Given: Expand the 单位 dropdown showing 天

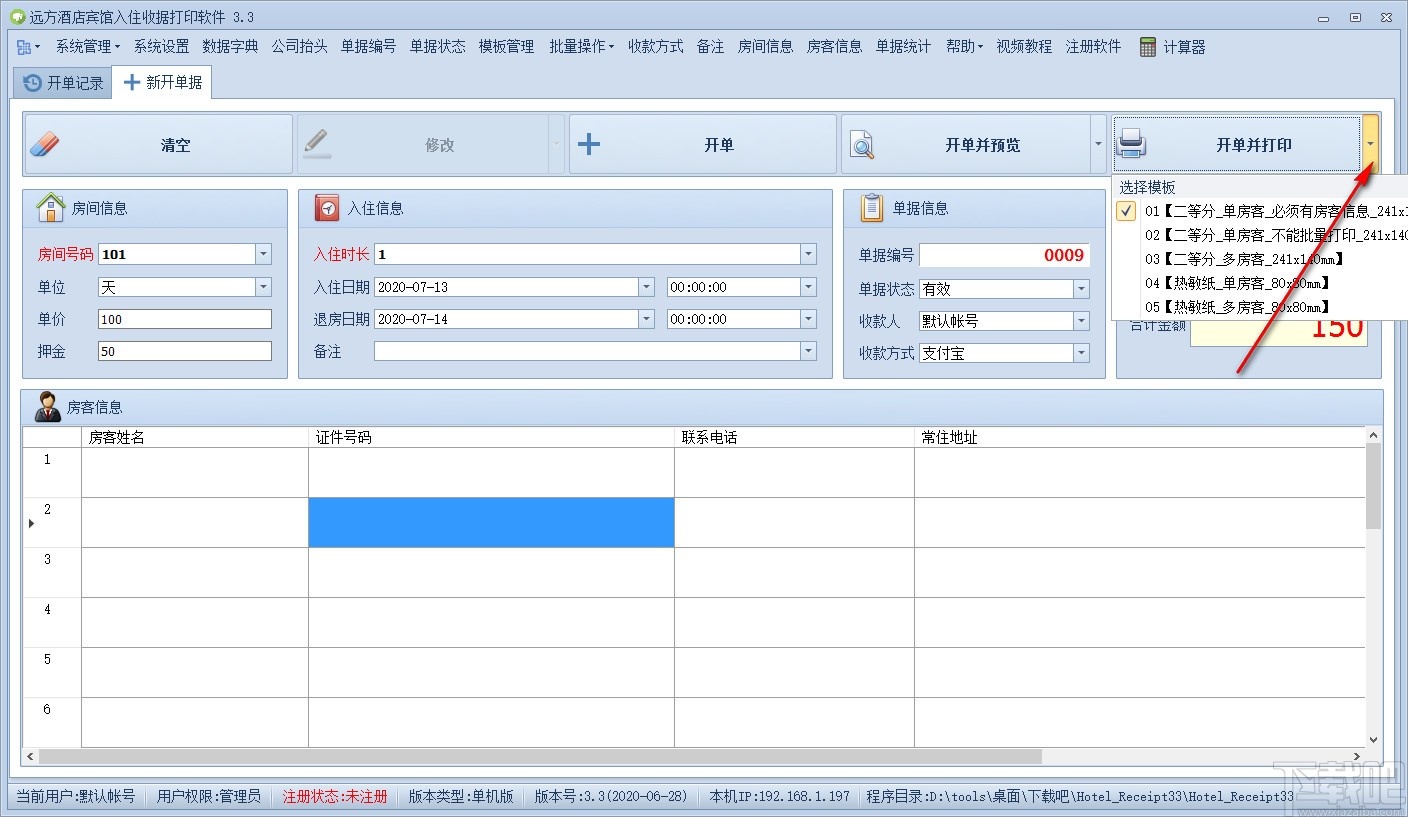Looking at the screenshot, I should click(x=263, y=287).
